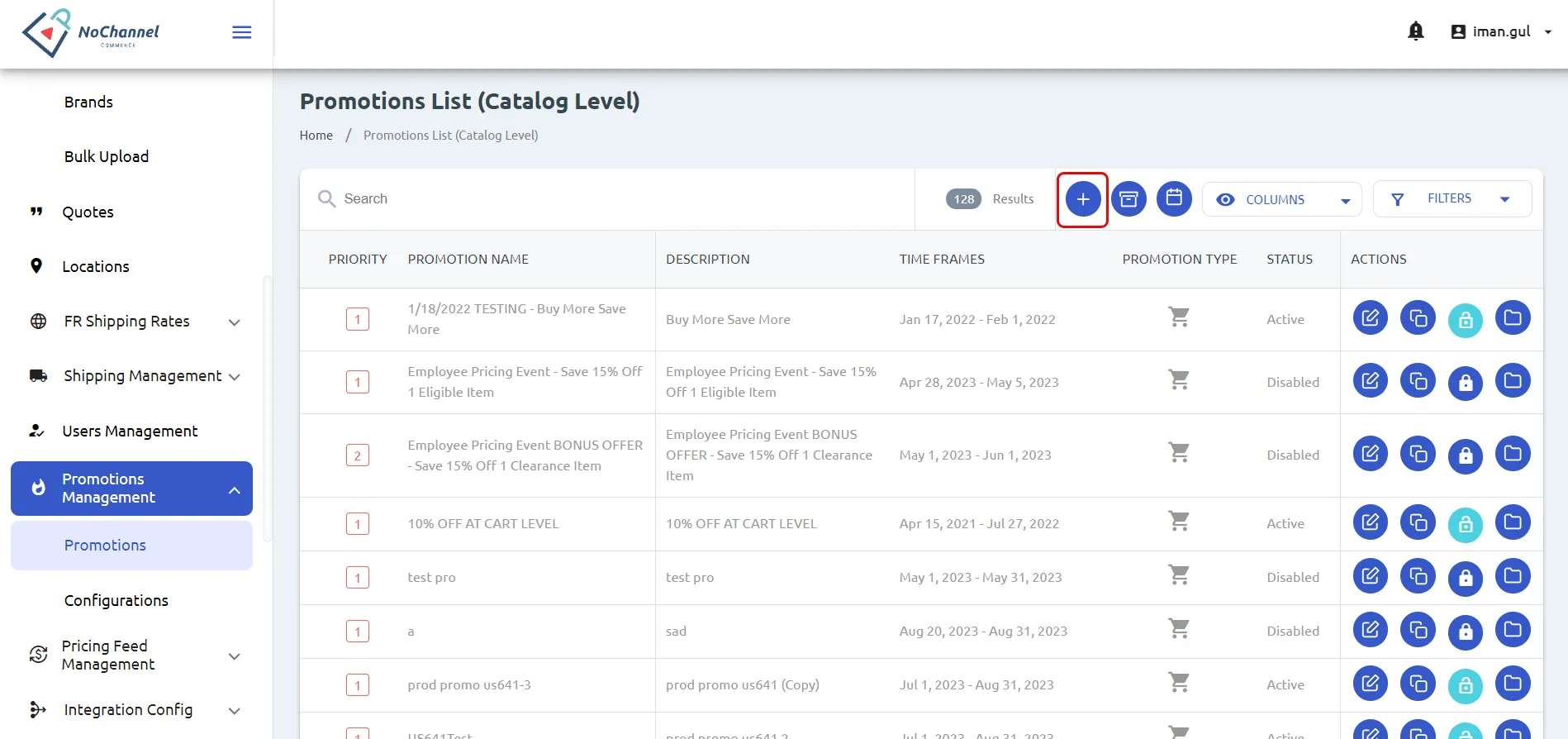
Task: Open folder for Employee Pricing Event Apr 28
Action: tap(1513, 381)
